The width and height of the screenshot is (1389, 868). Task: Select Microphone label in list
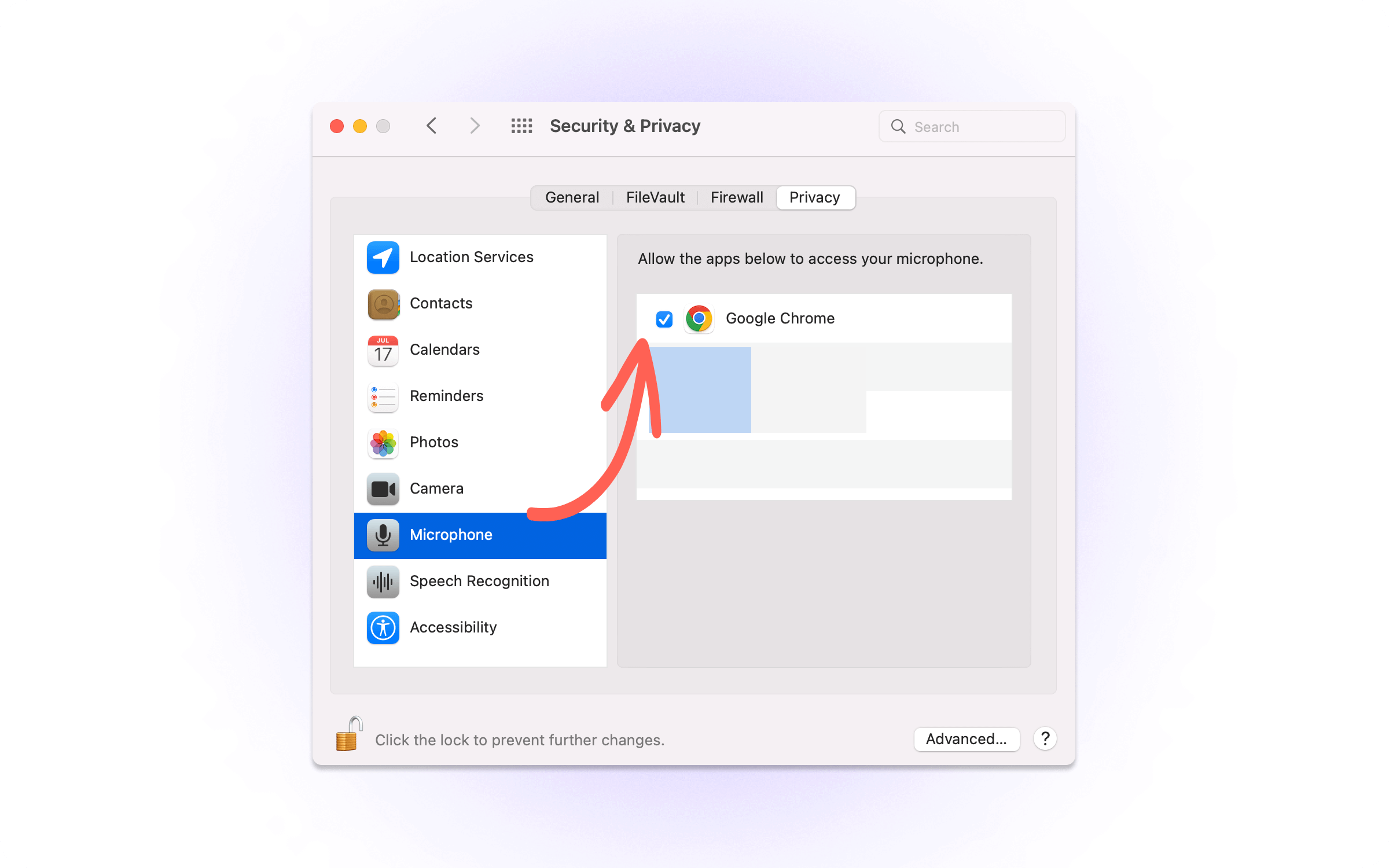[451, 535]
